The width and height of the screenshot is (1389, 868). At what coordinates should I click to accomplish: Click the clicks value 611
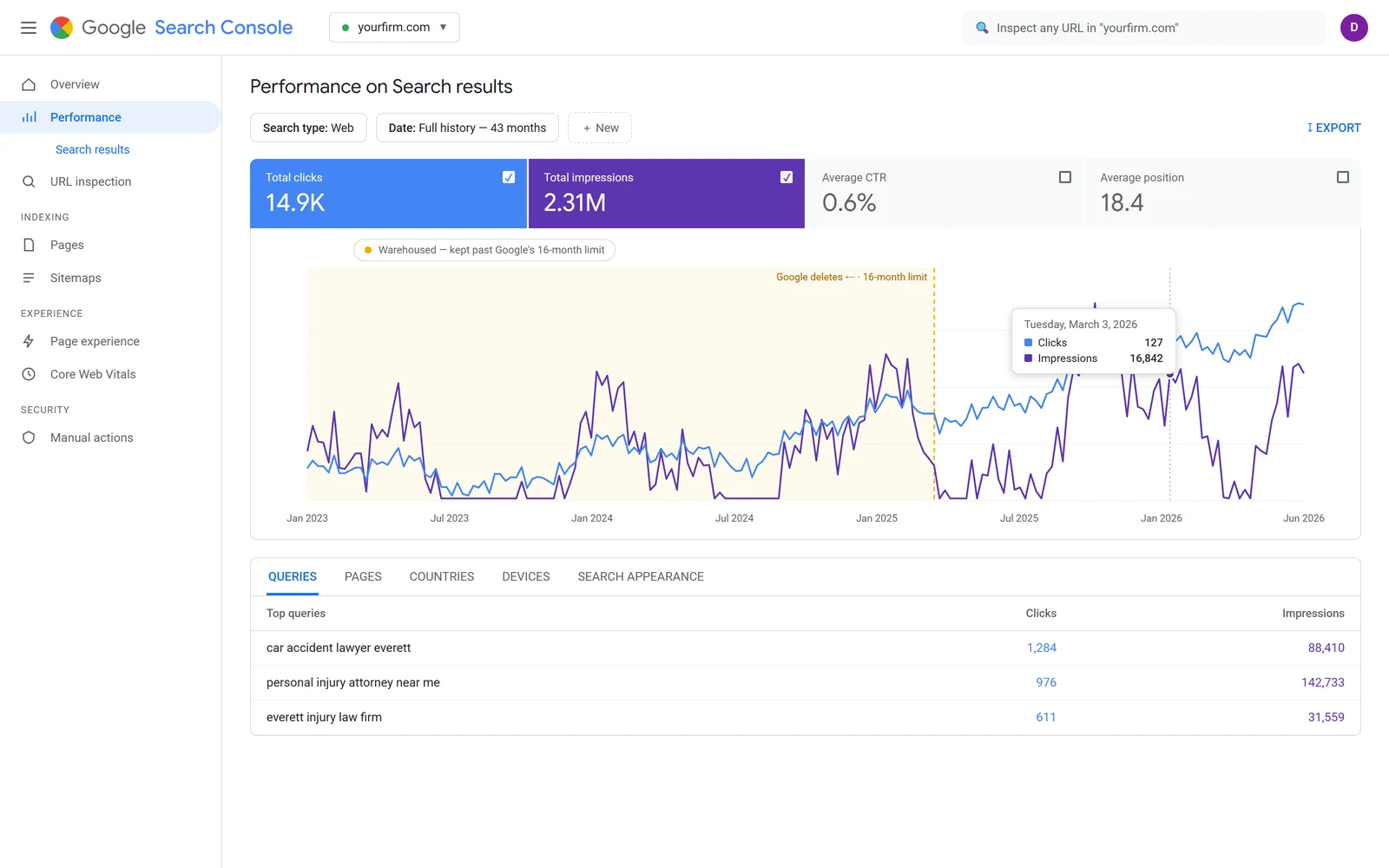pos(1046,717)
